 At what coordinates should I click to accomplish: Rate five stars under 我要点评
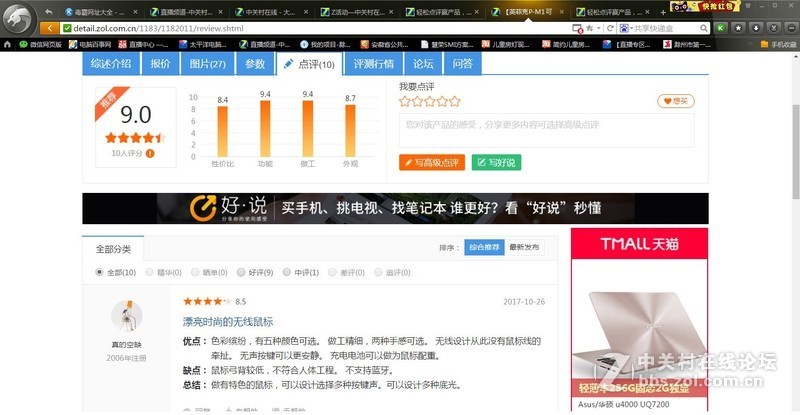pos(455,101)
